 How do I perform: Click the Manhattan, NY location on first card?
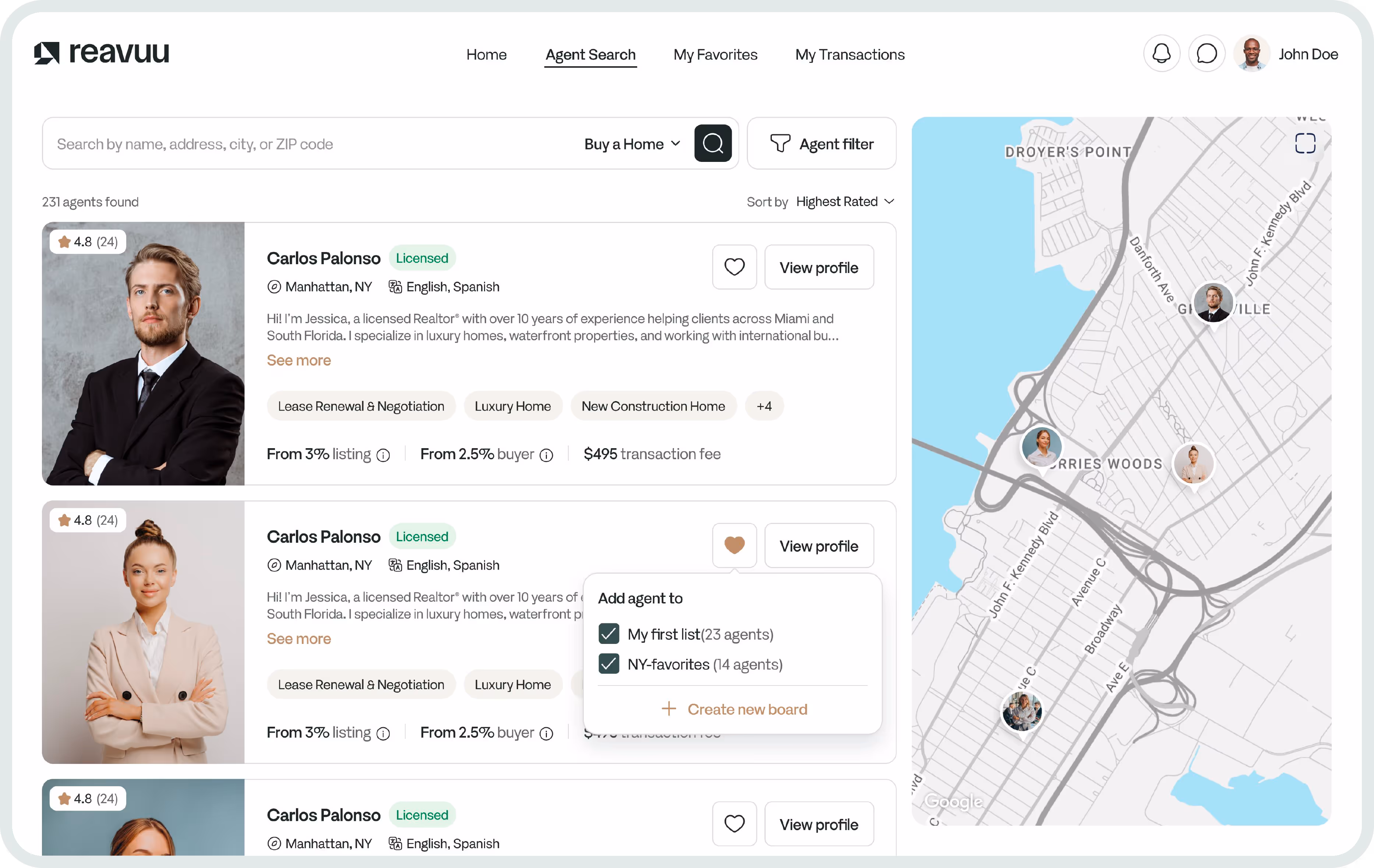(319, 287)
